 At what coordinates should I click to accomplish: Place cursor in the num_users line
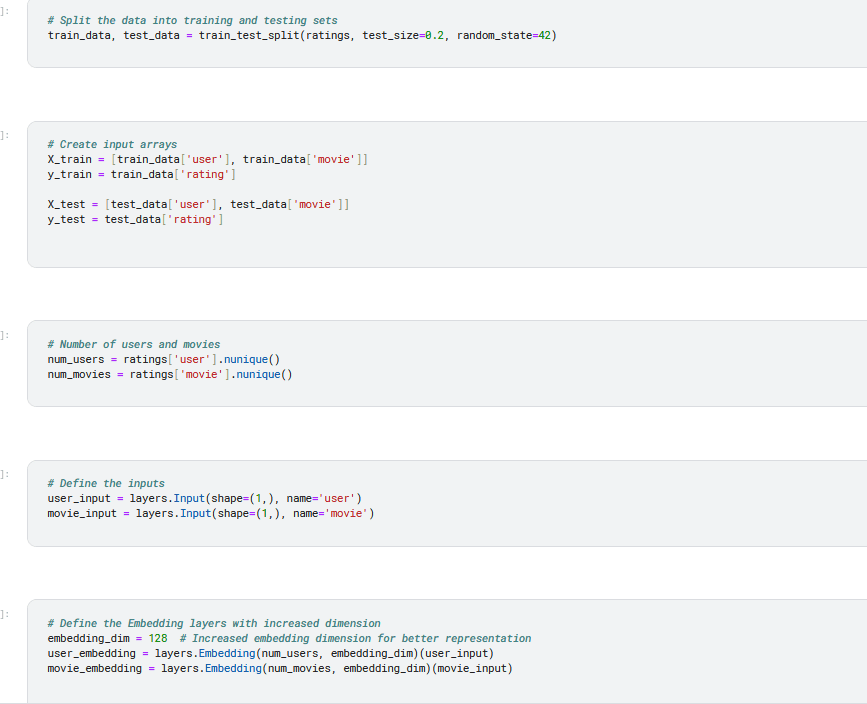pos(164,359)
